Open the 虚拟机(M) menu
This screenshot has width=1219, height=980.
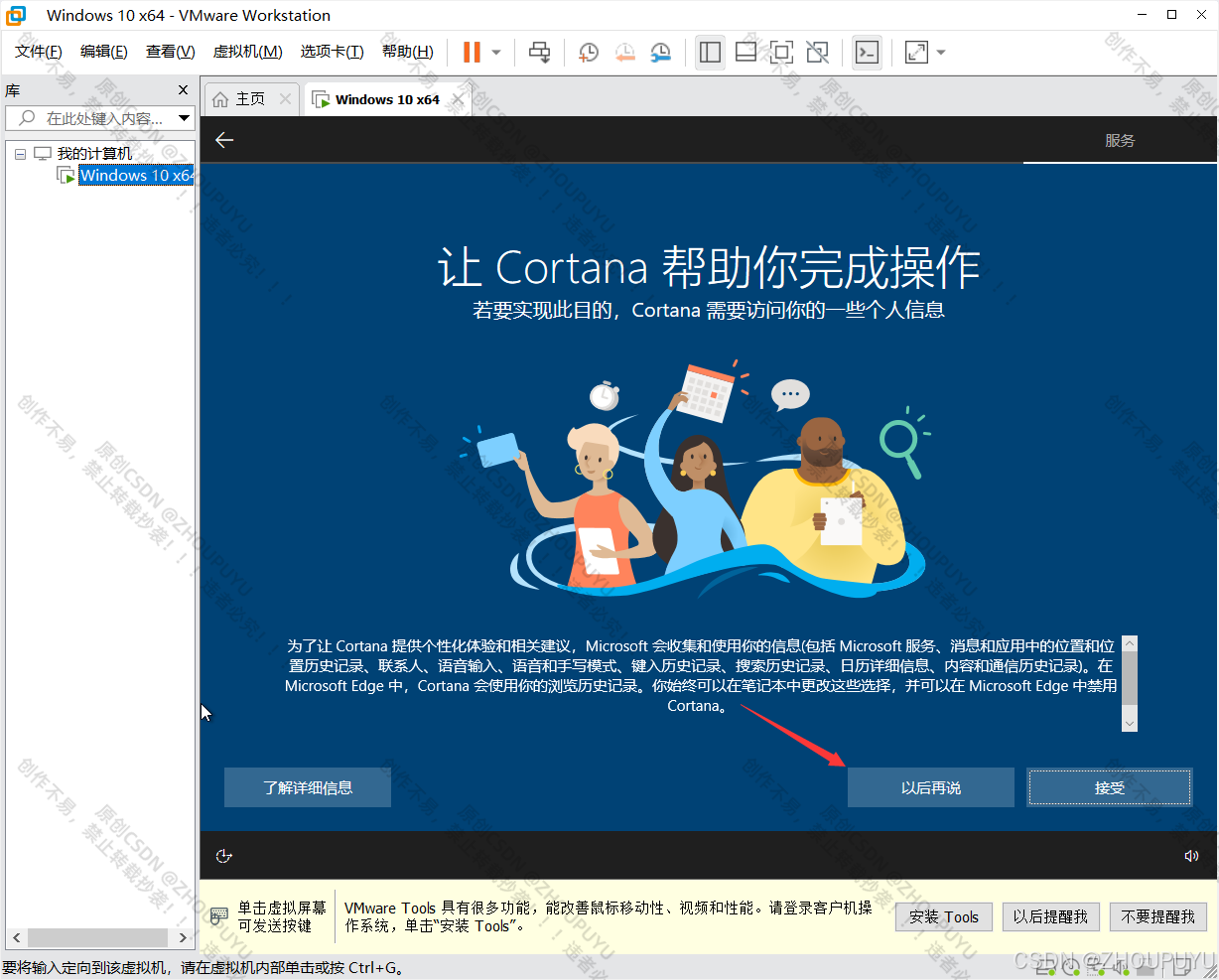click(x=248, y=52)
